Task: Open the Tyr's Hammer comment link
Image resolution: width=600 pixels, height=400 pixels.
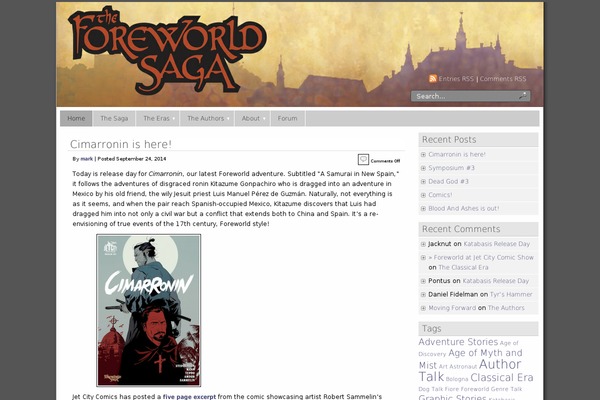Action: [x=511, y=294]
